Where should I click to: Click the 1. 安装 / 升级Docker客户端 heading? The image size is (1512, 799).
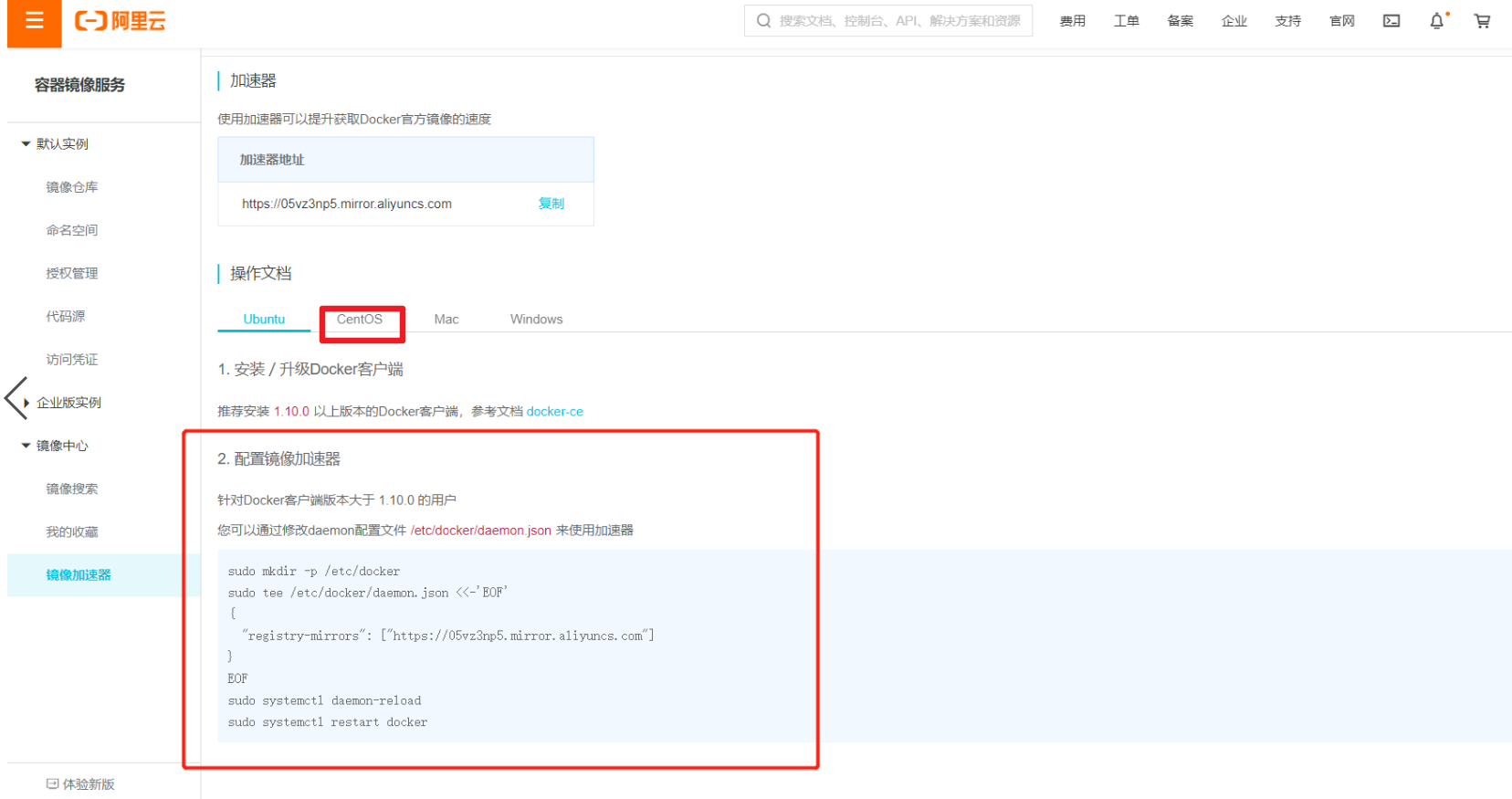pyautogui.click(x=310, y=369)
